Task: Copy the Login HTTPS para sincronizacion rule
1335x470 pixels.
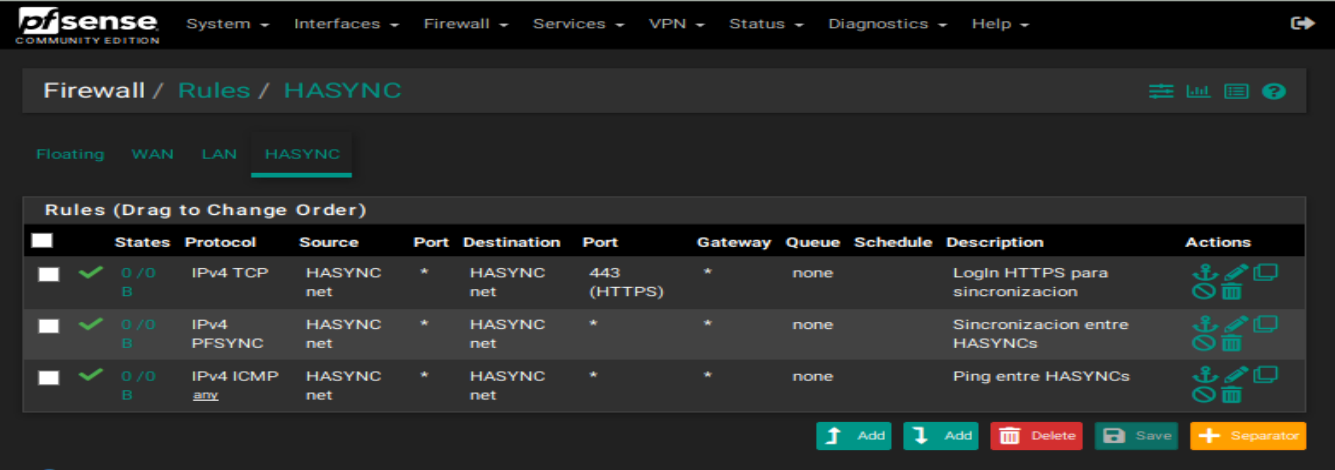Action: (x=1266, y=271)
